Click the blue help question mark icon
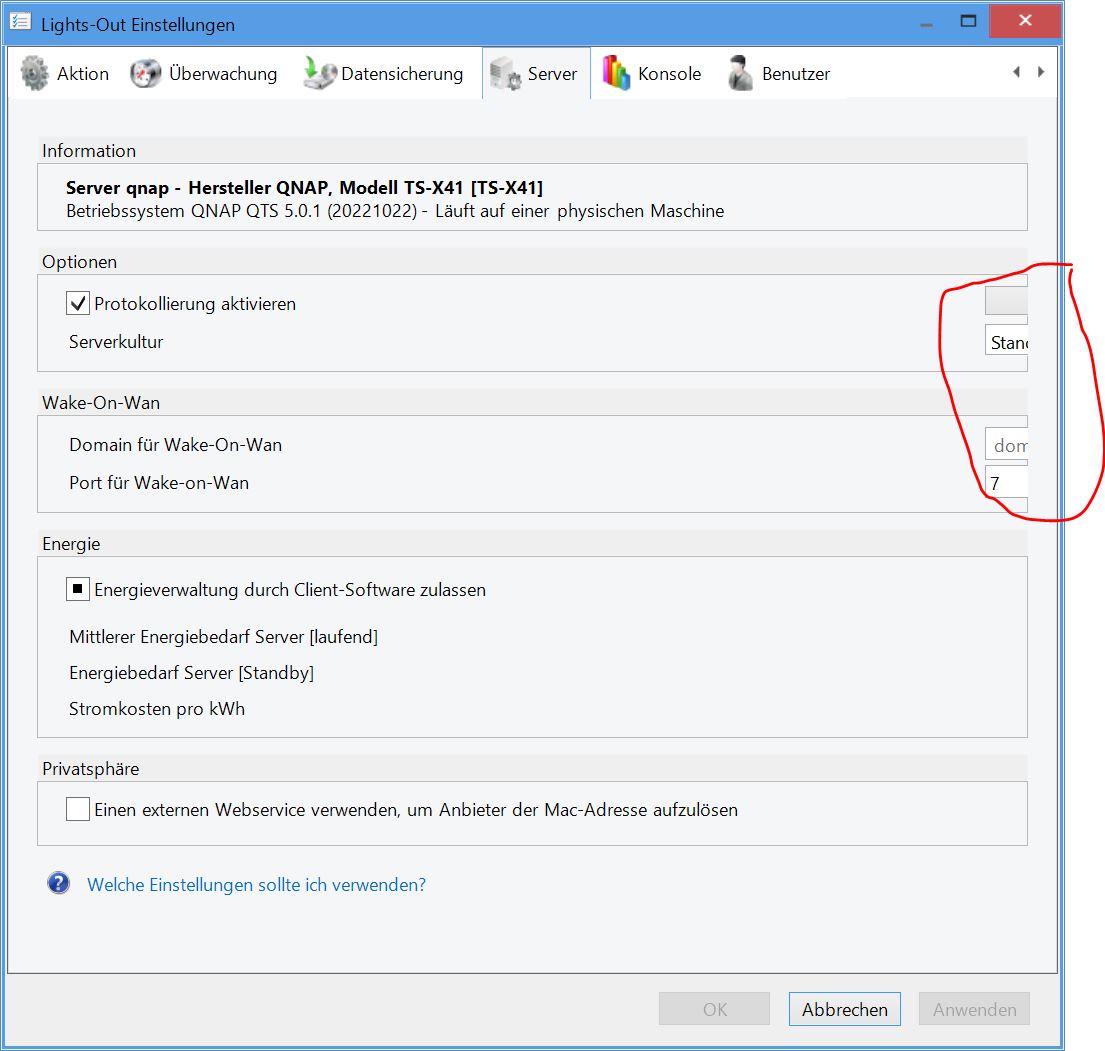1105x1051 pixels. point(59,884)
